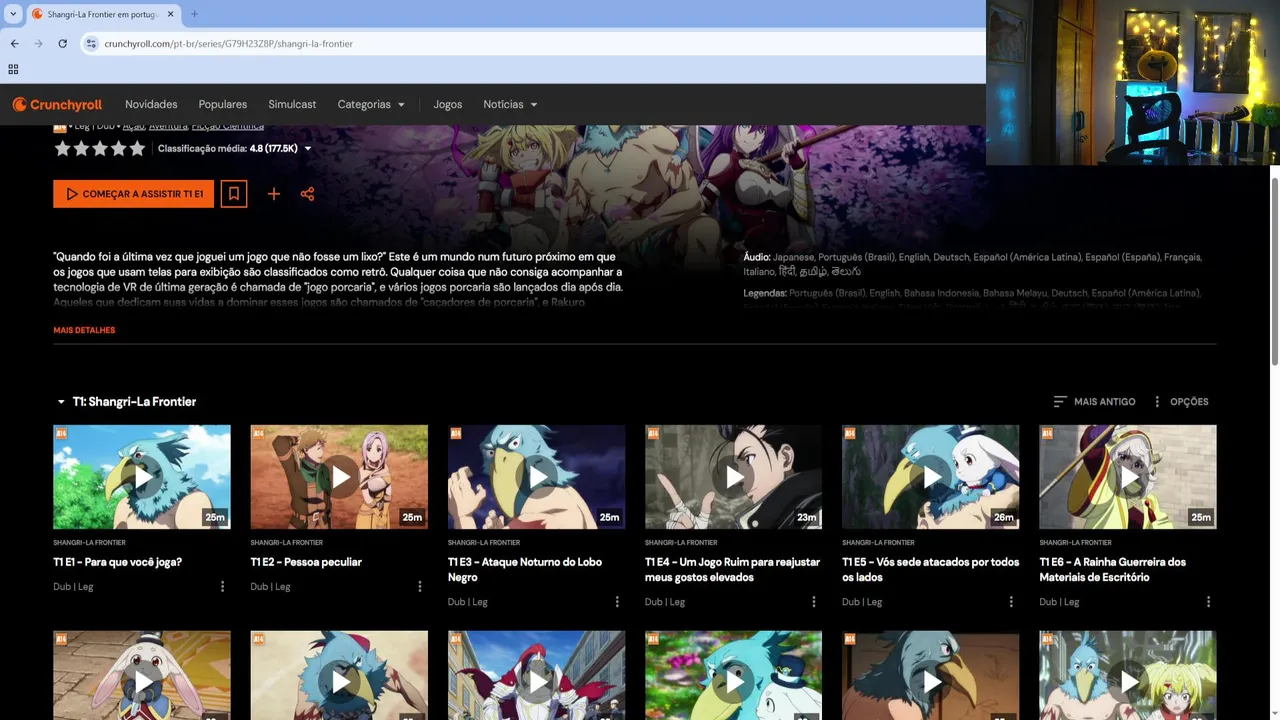Click Começar a Assistir T1 E1 button
Image resolution: width=1280 pixels, height=720 pixels.
pyautogui.click(x=134, y=194)
